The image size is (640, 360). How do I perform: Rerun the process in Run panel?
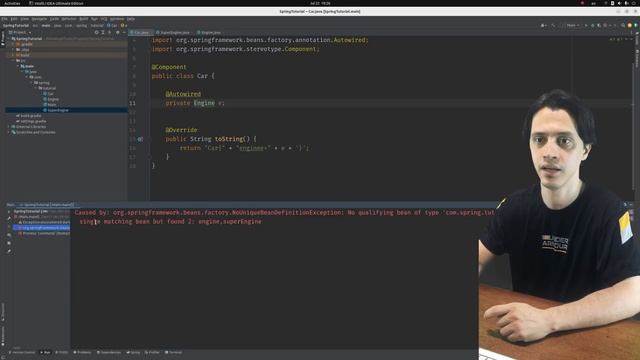9,211
